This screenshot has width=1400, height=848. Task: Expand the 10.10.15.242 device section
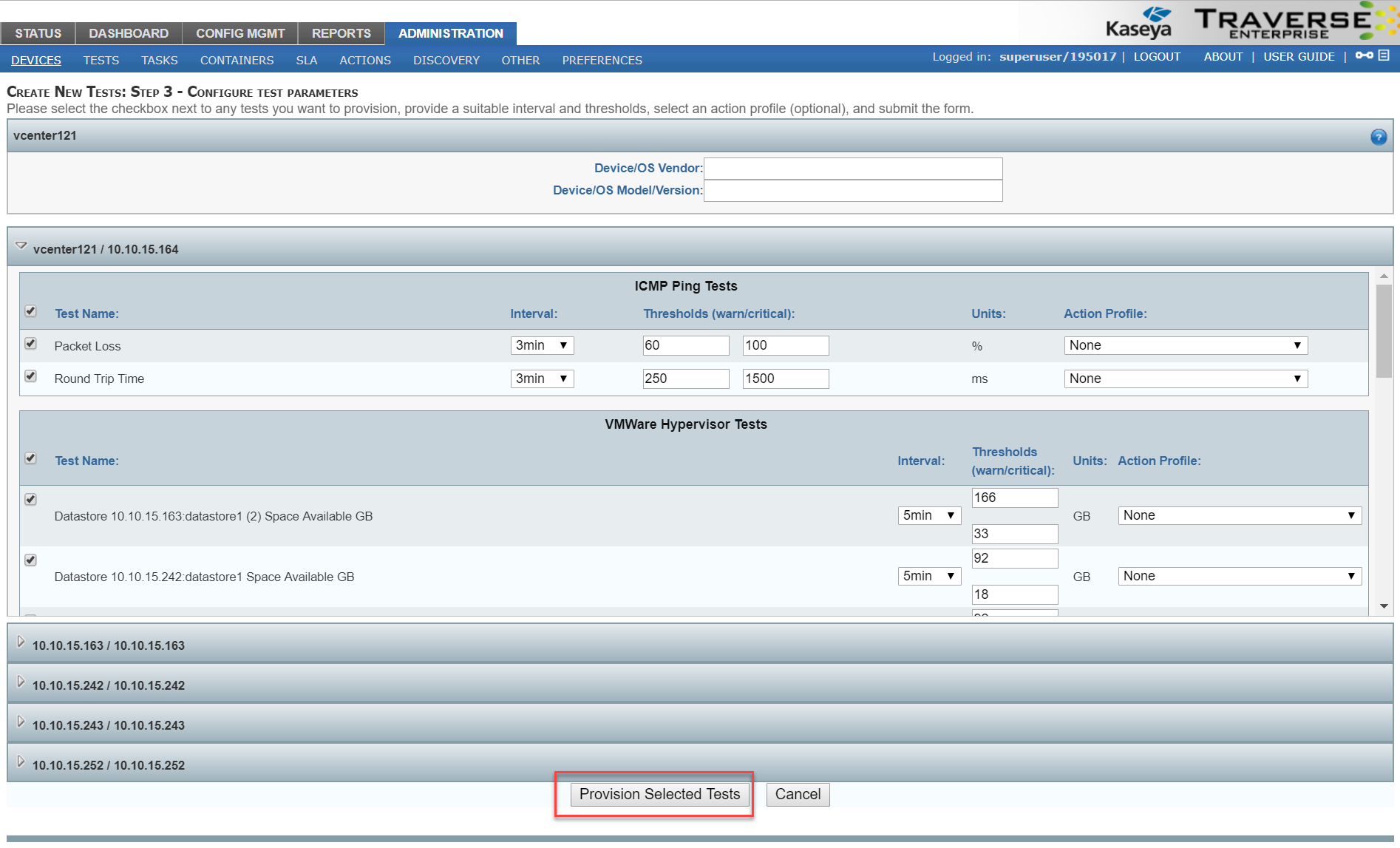click(x=21, y=682)
